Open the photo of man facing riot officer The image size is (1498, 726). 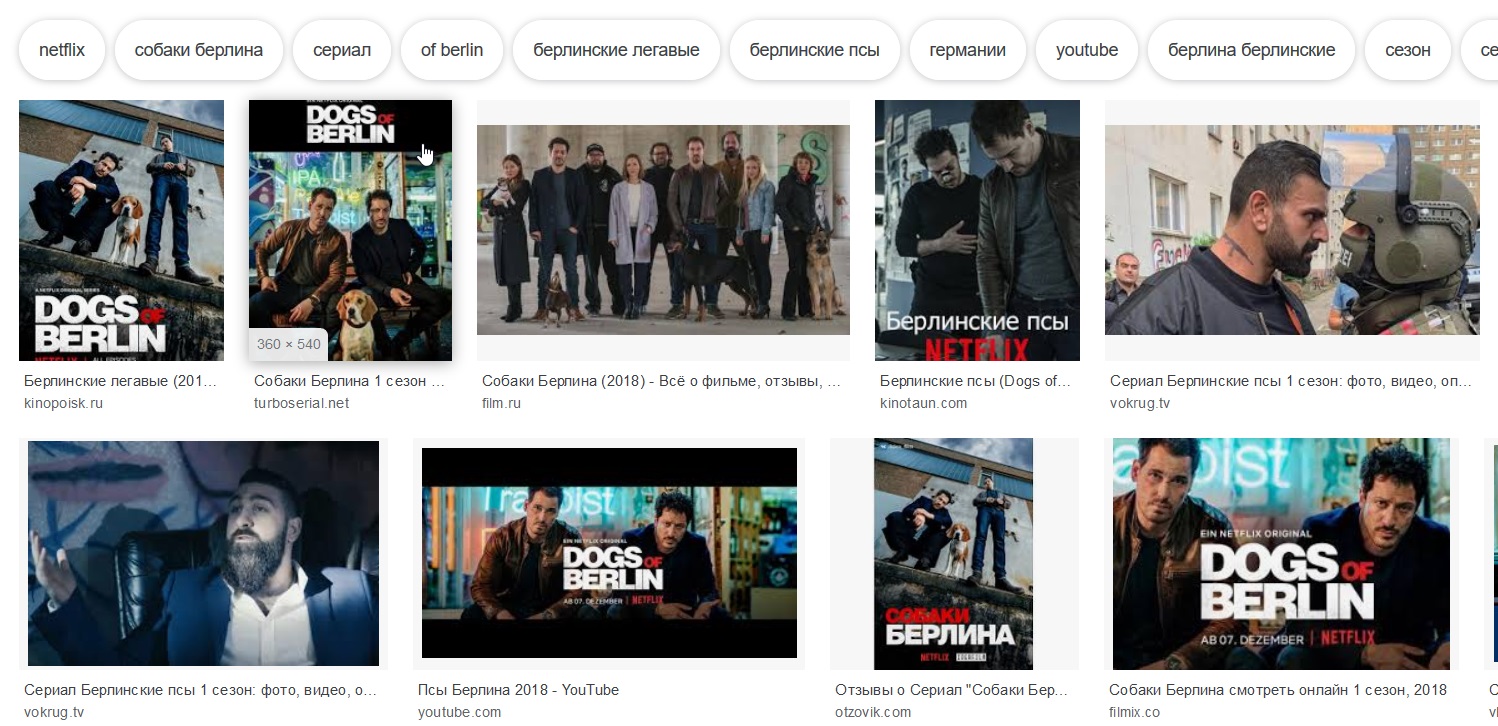click(1292, 230)
